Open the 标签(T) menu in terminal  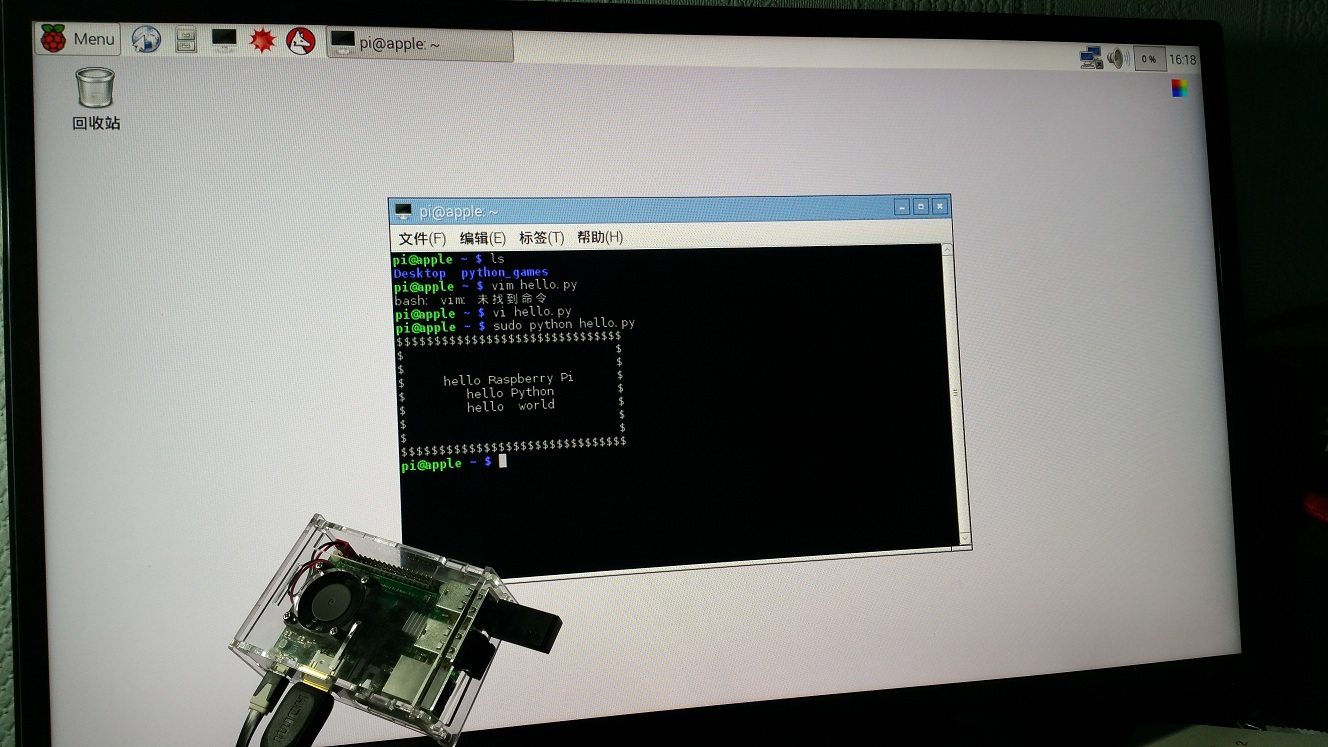(x=541, y=237)
